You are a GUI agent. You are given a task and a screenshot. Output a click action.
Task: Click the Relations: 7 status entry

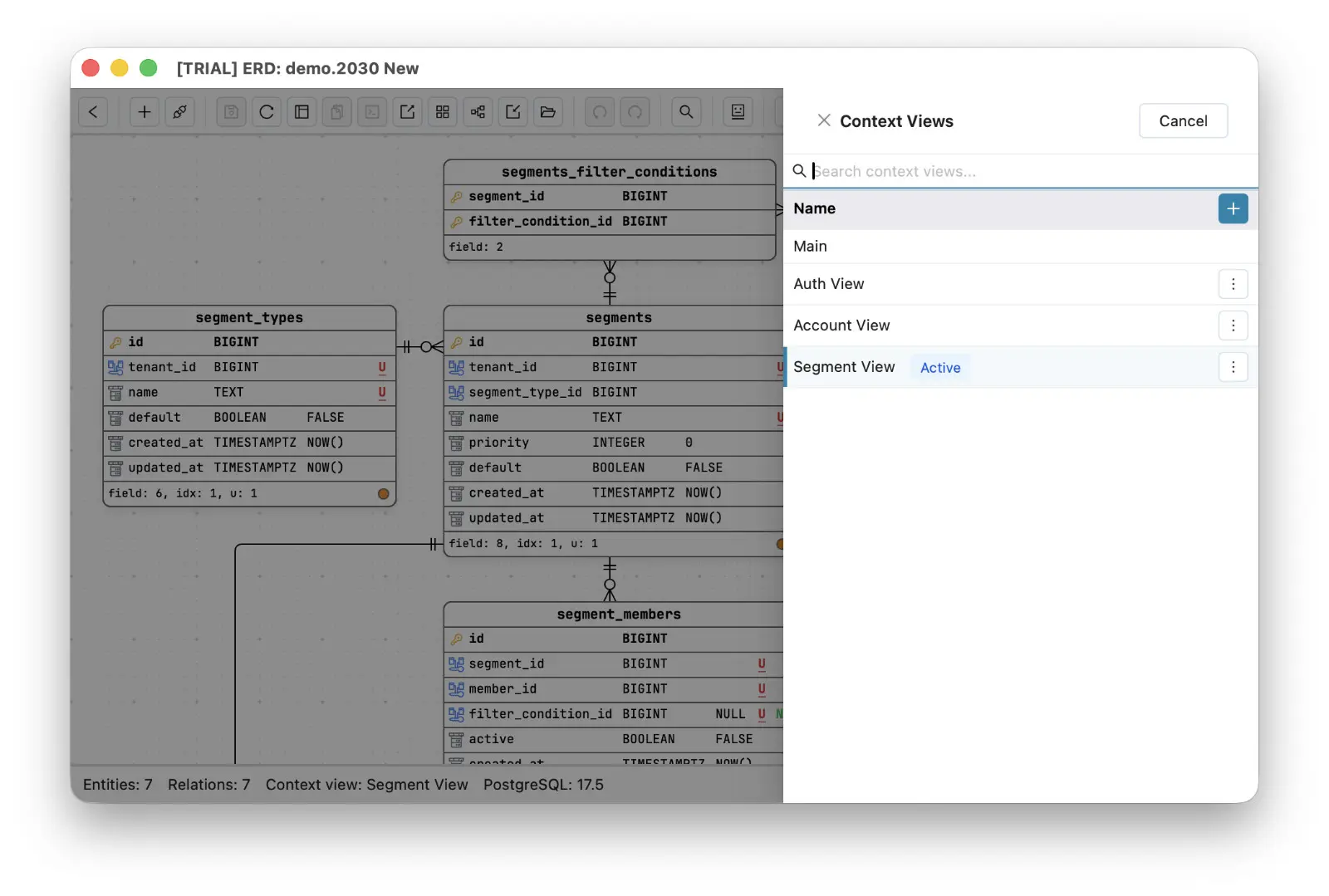pyautogui.click(x=208, y=785)
